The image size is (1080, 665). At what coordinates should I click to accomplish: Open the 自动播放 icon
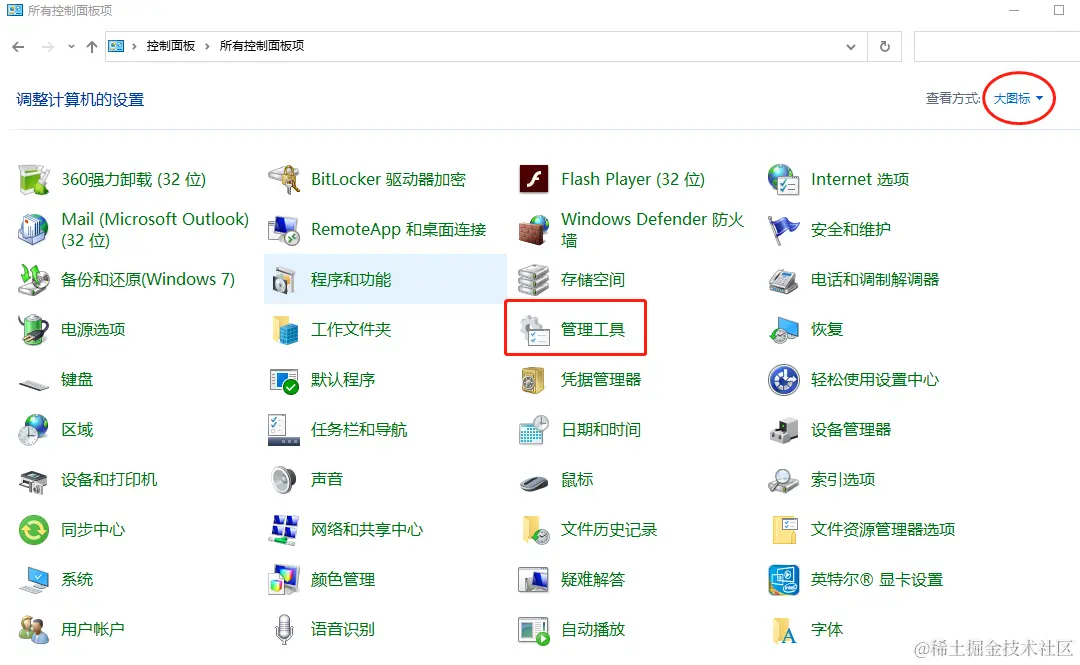point(534,631)
